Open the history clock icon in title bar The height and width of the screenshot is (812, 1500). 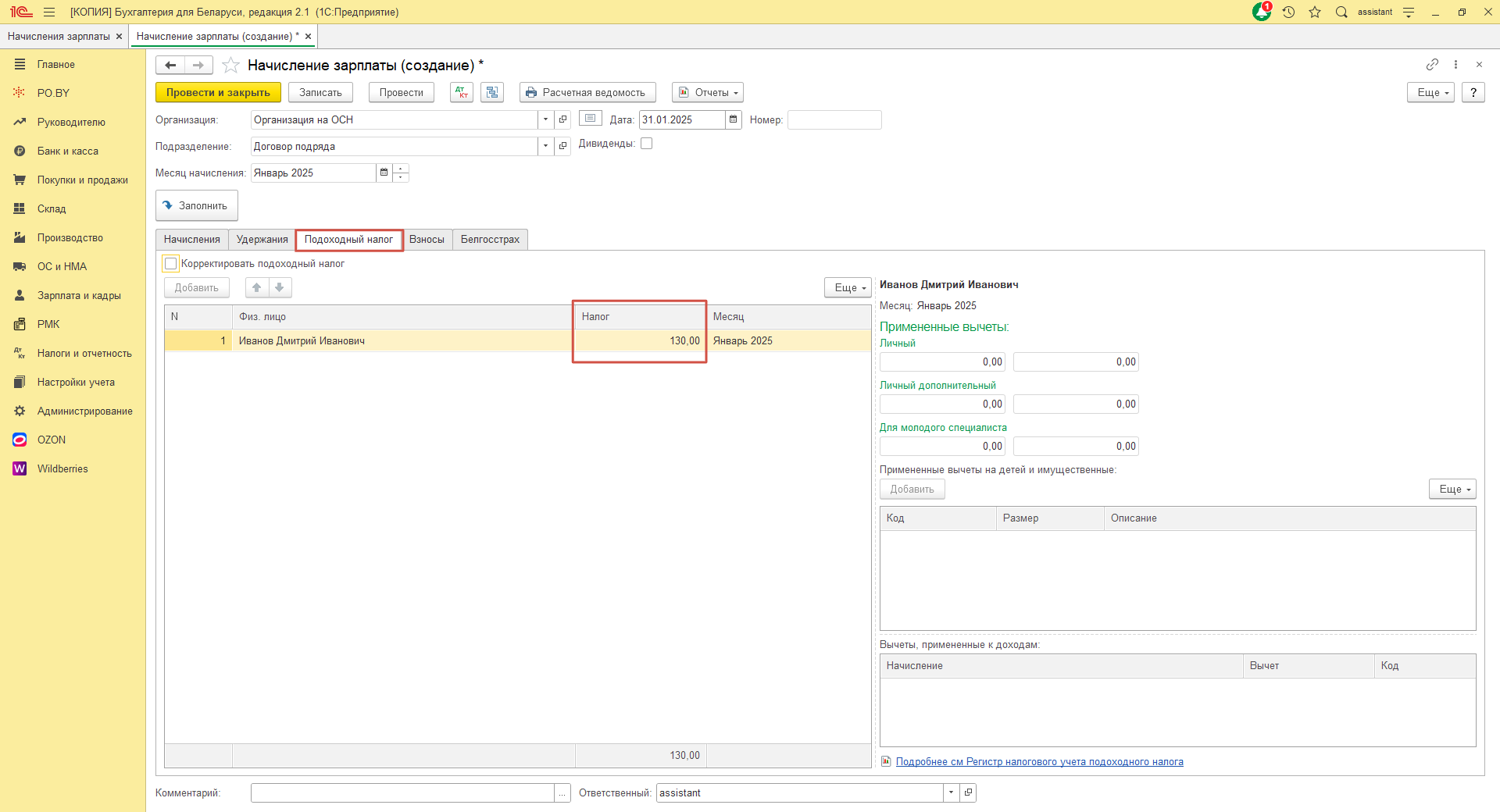(1289, 12)
